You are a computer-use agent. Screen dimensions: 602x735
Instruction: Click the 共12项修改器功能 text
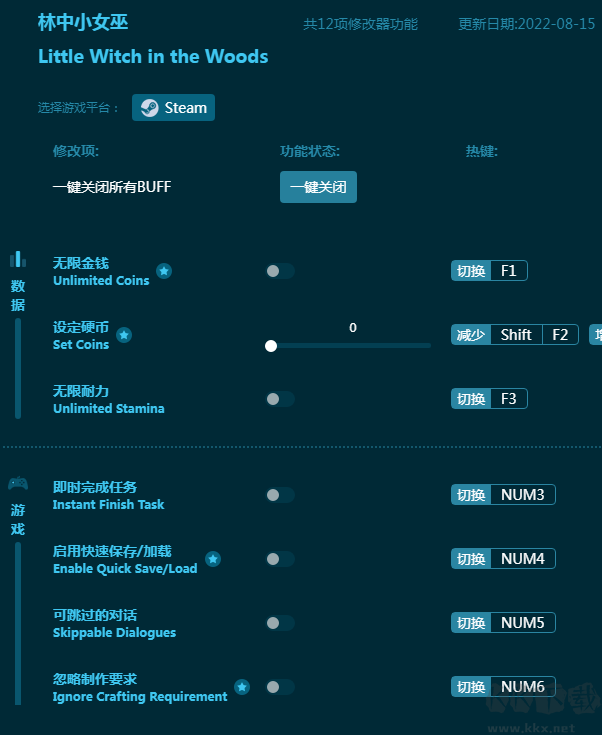pyautogui.click(x=360, y=24)
